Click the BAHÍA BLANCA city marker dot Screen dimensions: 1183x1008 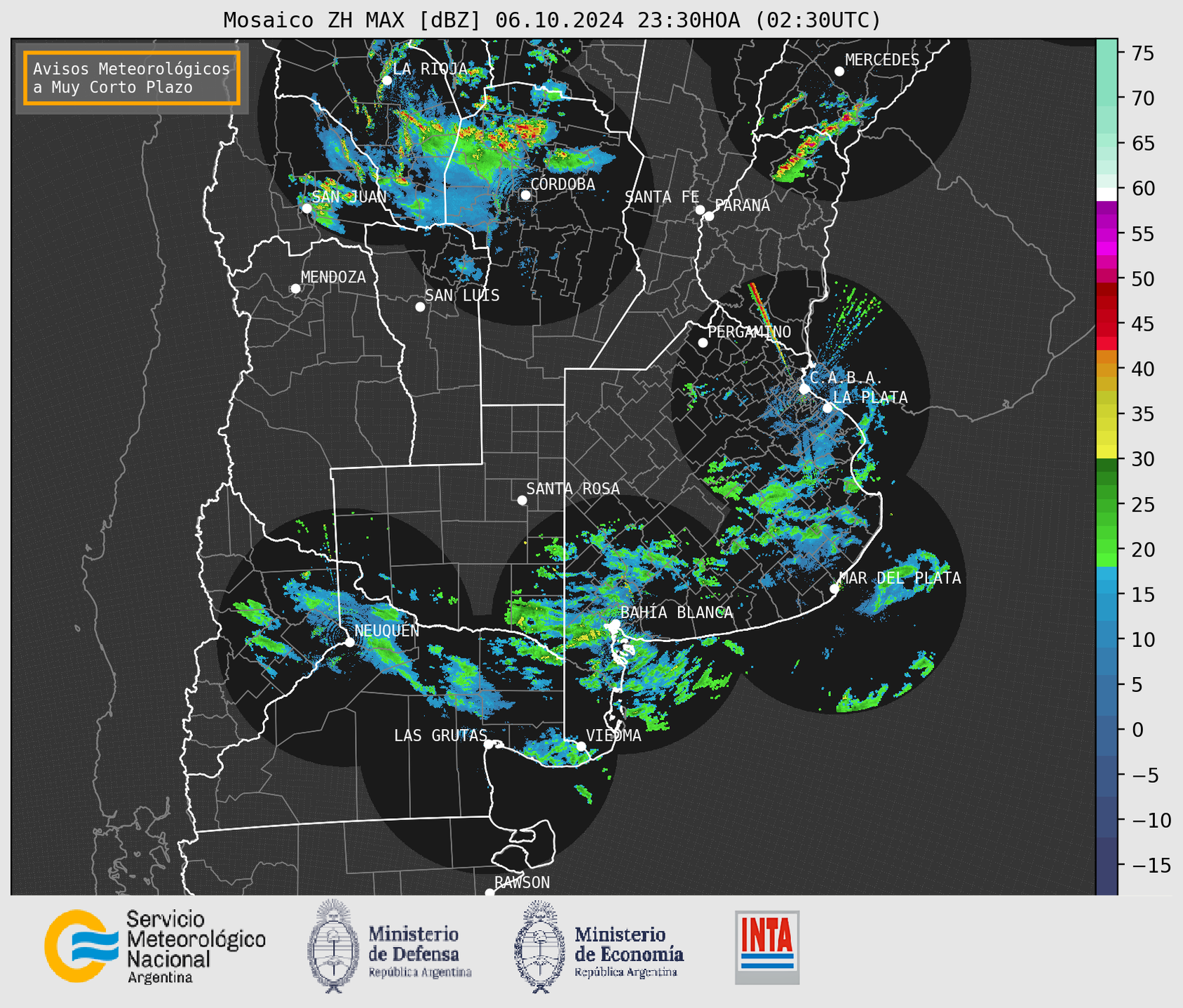point(615,624)
